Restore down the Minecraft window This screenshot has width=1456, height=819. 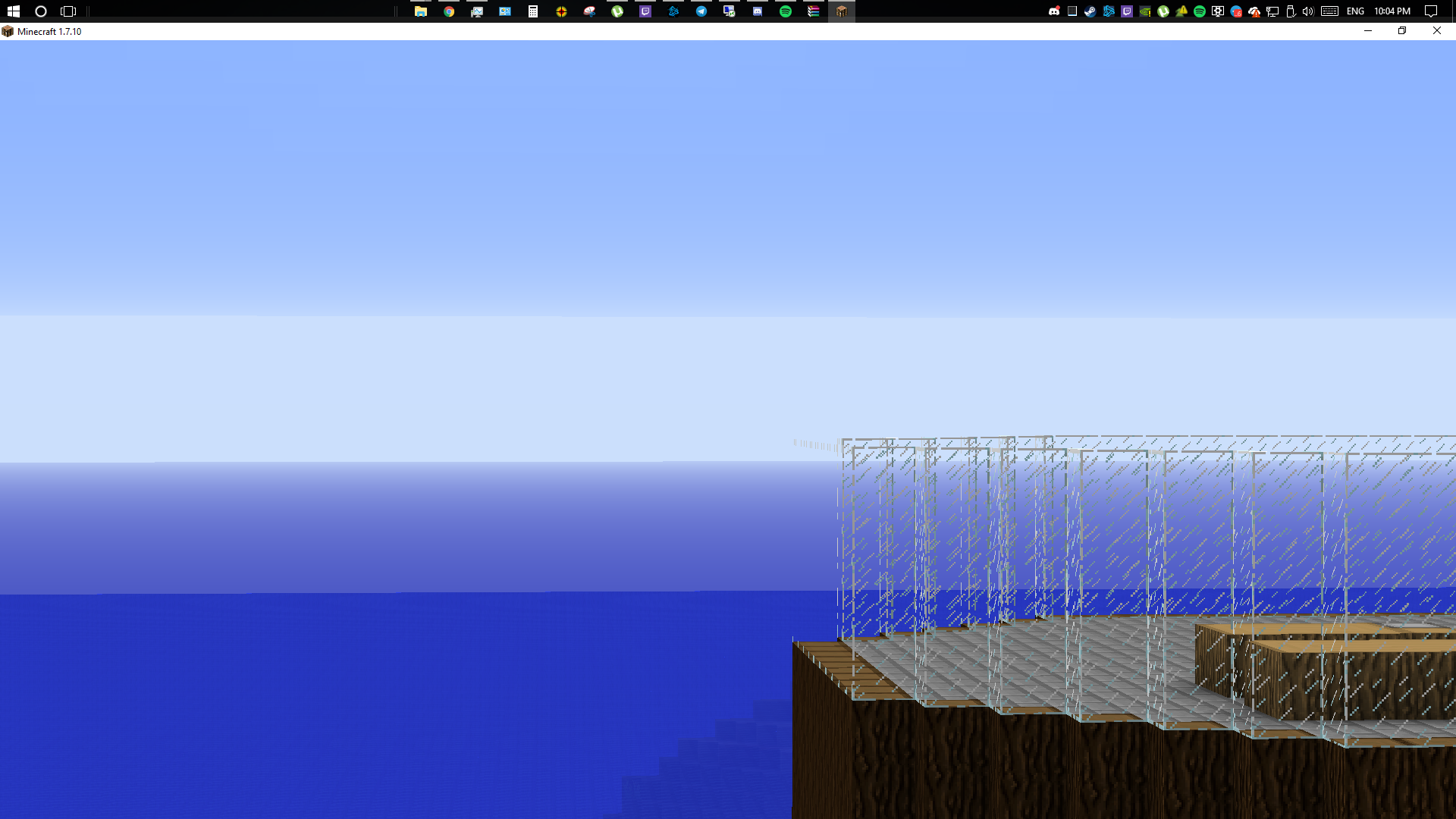(x=1402, y=31)
